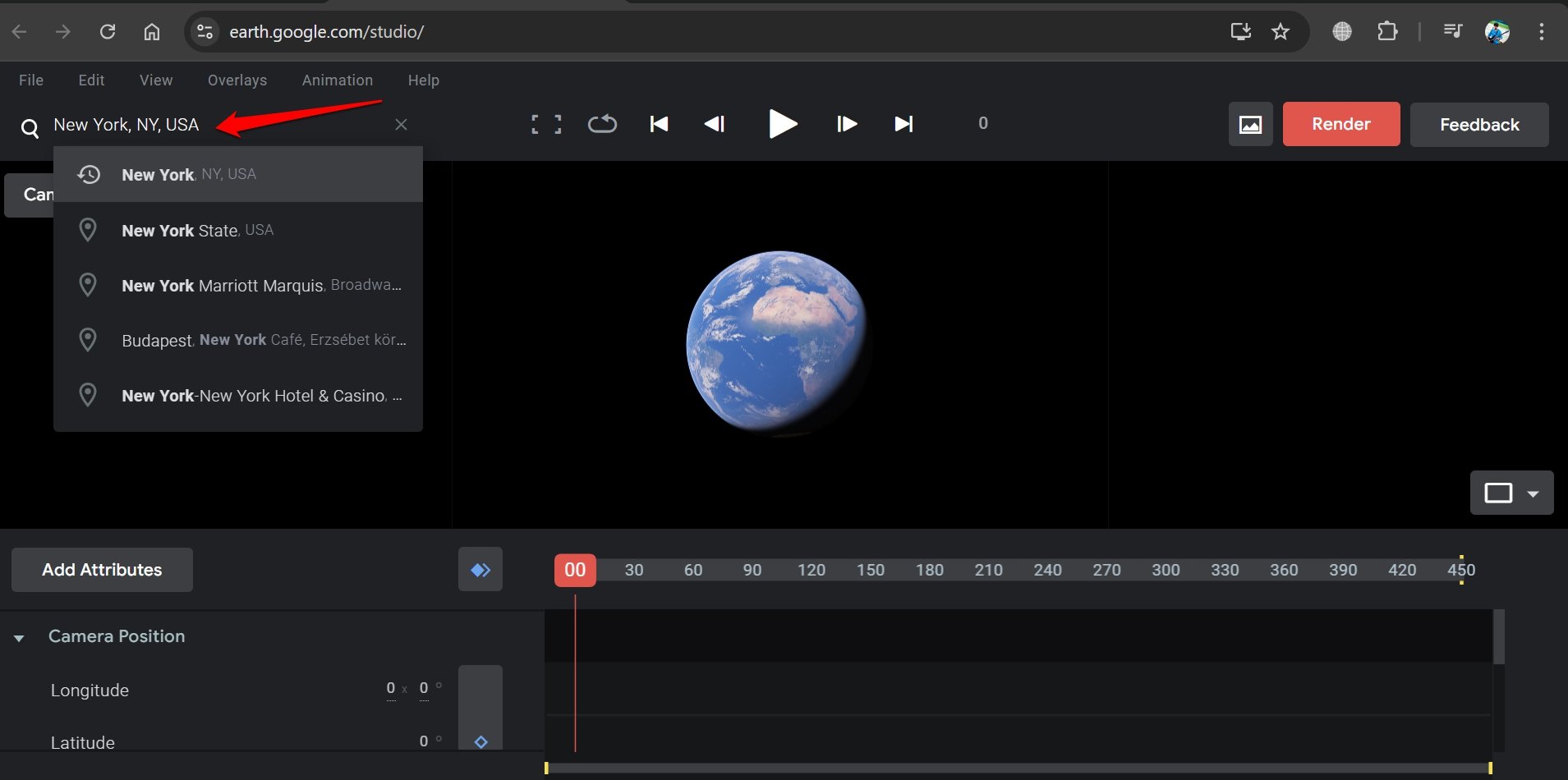Click the install app icon in address bar

point(1240,31)
